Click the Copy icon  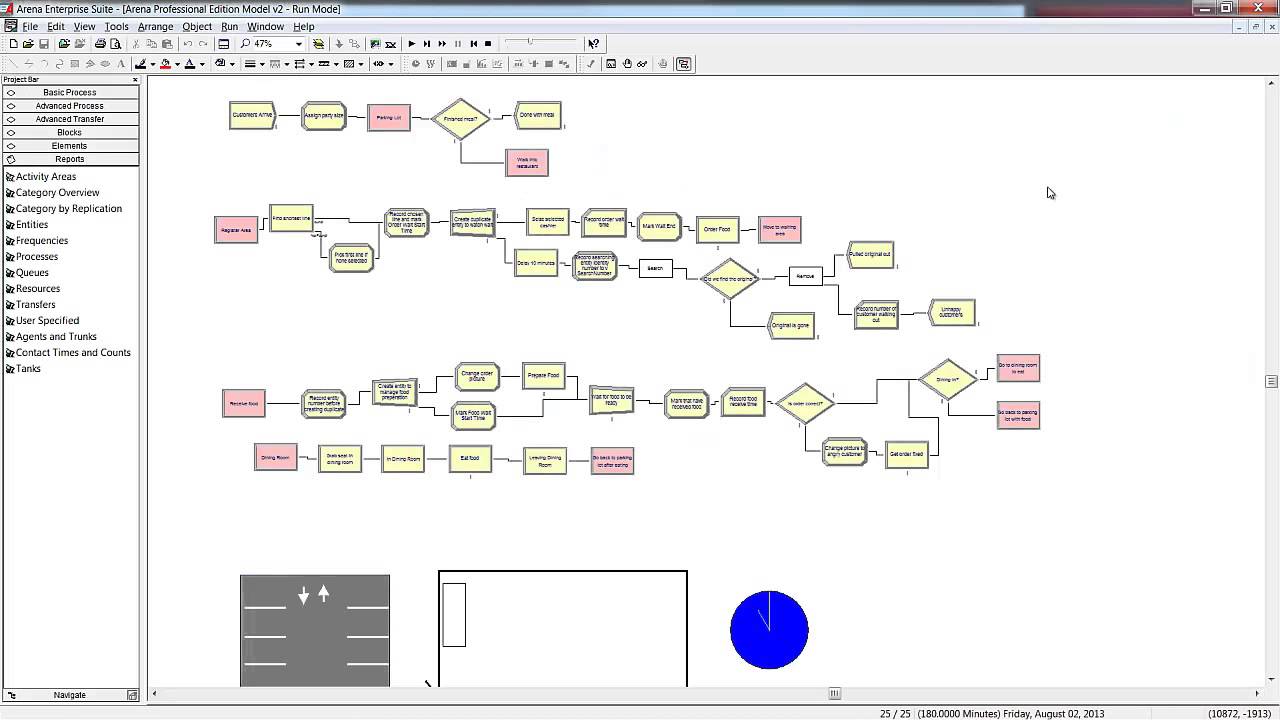[x=151, y=44]
